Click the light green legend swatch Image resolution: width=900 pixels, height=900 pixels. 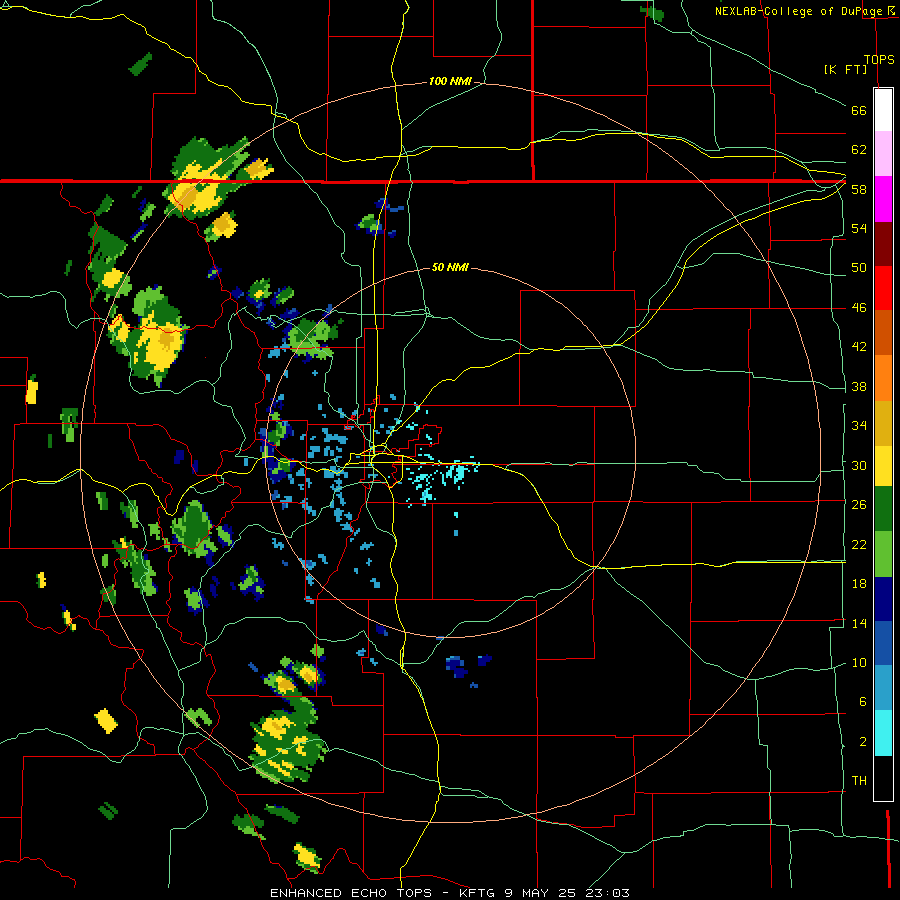click(883, 554)
